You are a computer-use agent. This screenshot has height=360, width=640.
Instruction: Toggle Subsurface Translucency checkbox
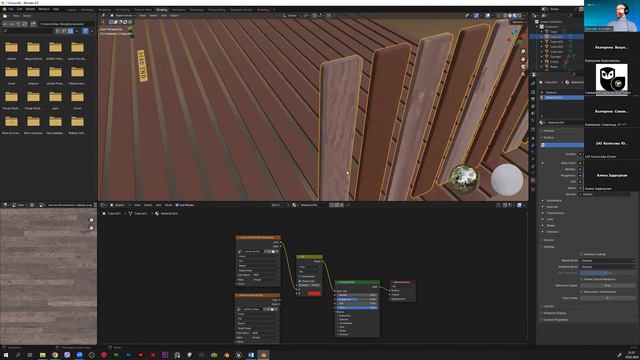582,292
